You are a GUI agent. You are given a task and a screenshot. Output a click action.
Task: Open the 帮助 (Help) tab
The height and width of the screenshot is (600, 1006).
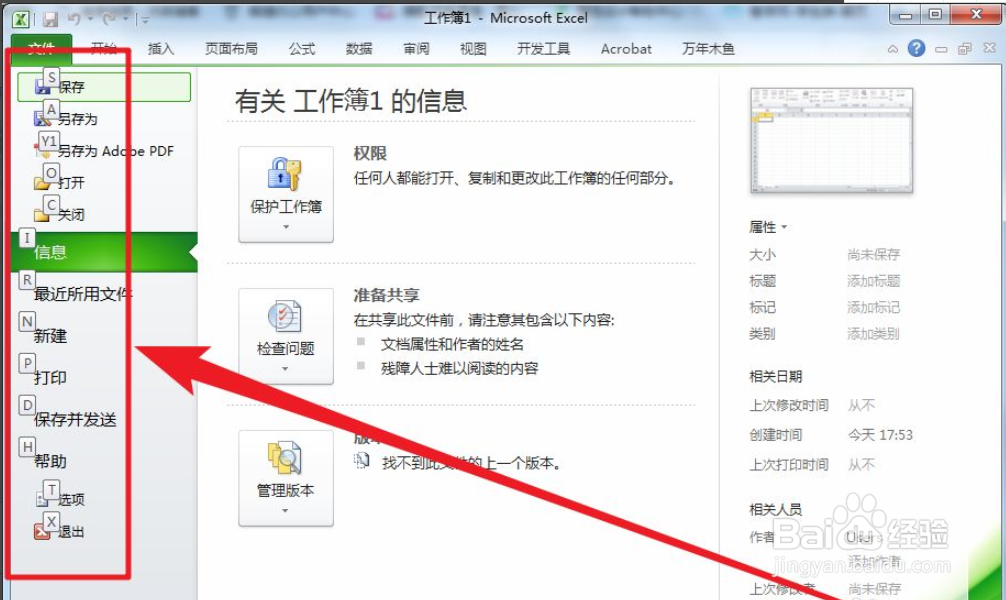[50, 461]
